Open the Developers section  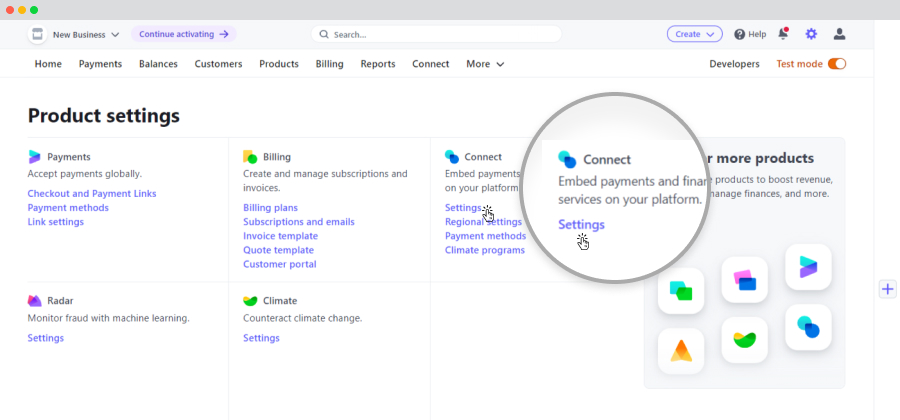(x=734, y=64)
